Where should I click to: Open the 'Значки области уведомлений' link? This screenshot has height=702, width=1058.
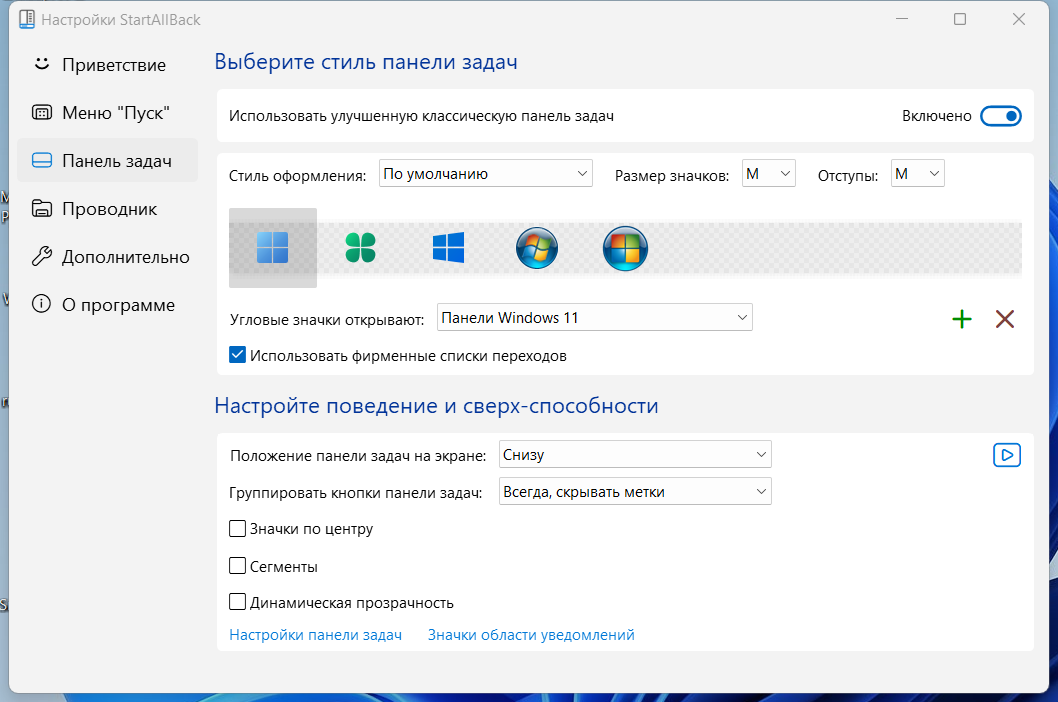pos(531,635)
